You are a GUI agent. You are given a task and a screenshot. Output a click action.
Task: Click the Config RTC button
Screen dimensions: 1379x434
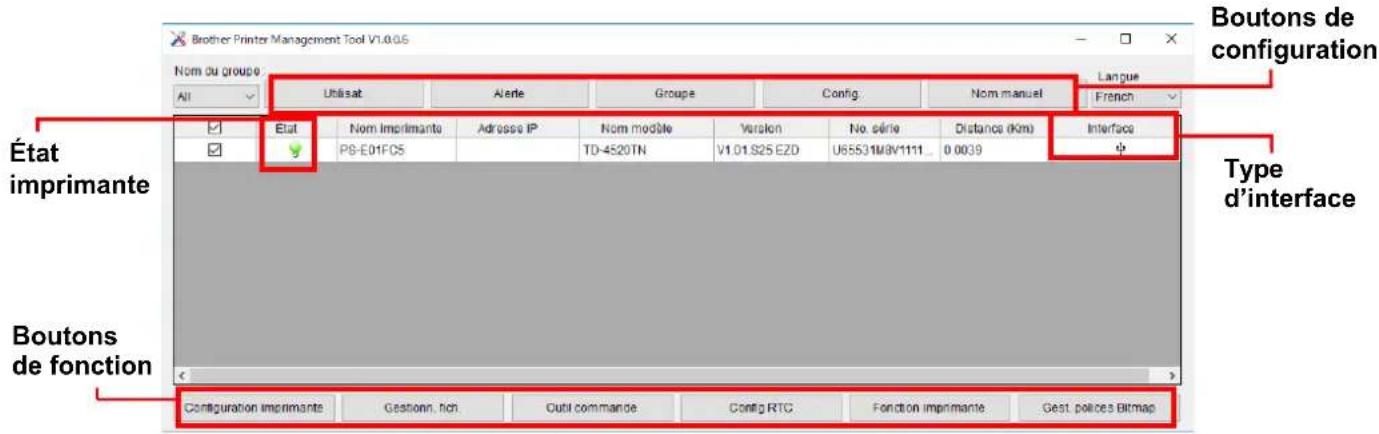(x=760, y=408)
